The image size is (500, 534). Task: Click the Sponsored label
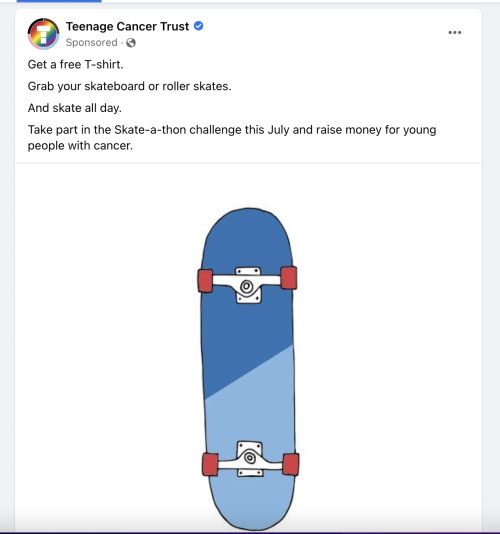coord(91,43)
